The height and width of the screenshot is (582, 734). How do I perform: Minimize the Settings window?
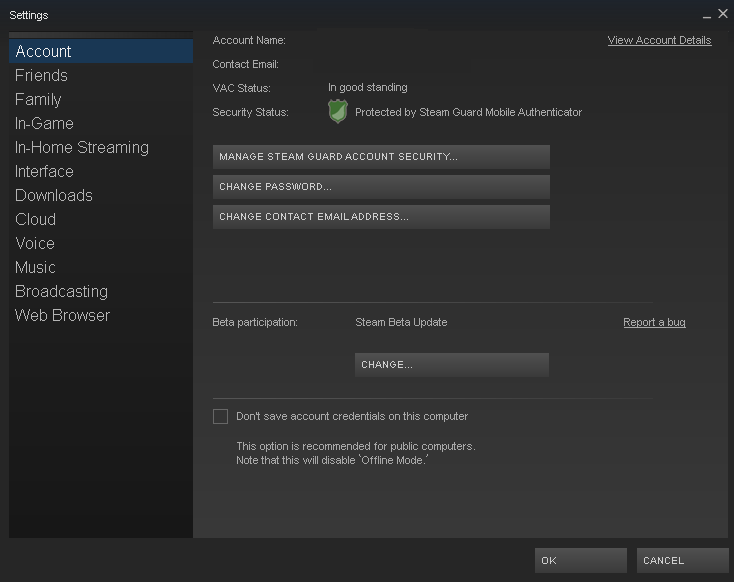point(707,15)
